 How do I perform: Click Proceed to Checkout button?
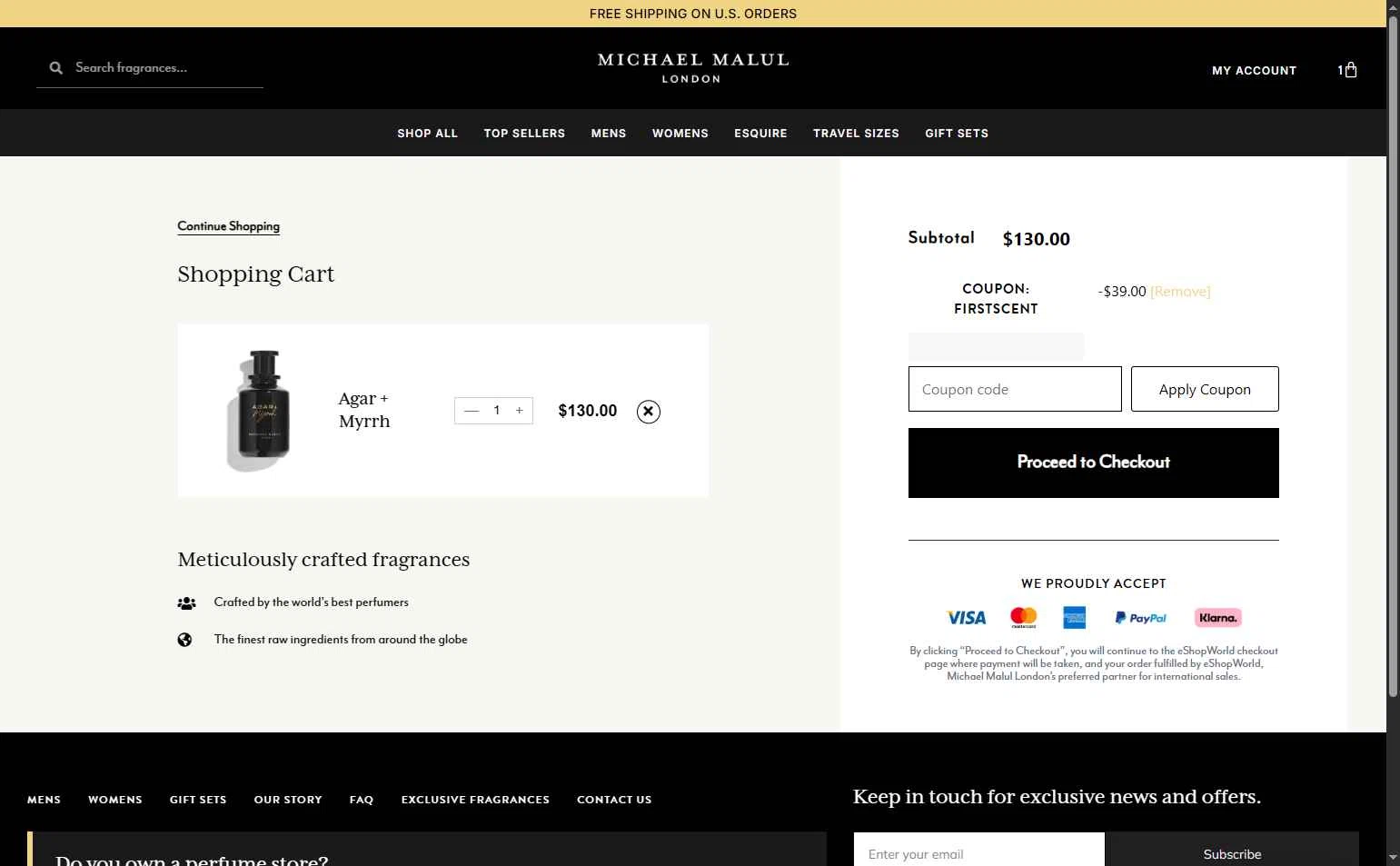click(1094, 463)
